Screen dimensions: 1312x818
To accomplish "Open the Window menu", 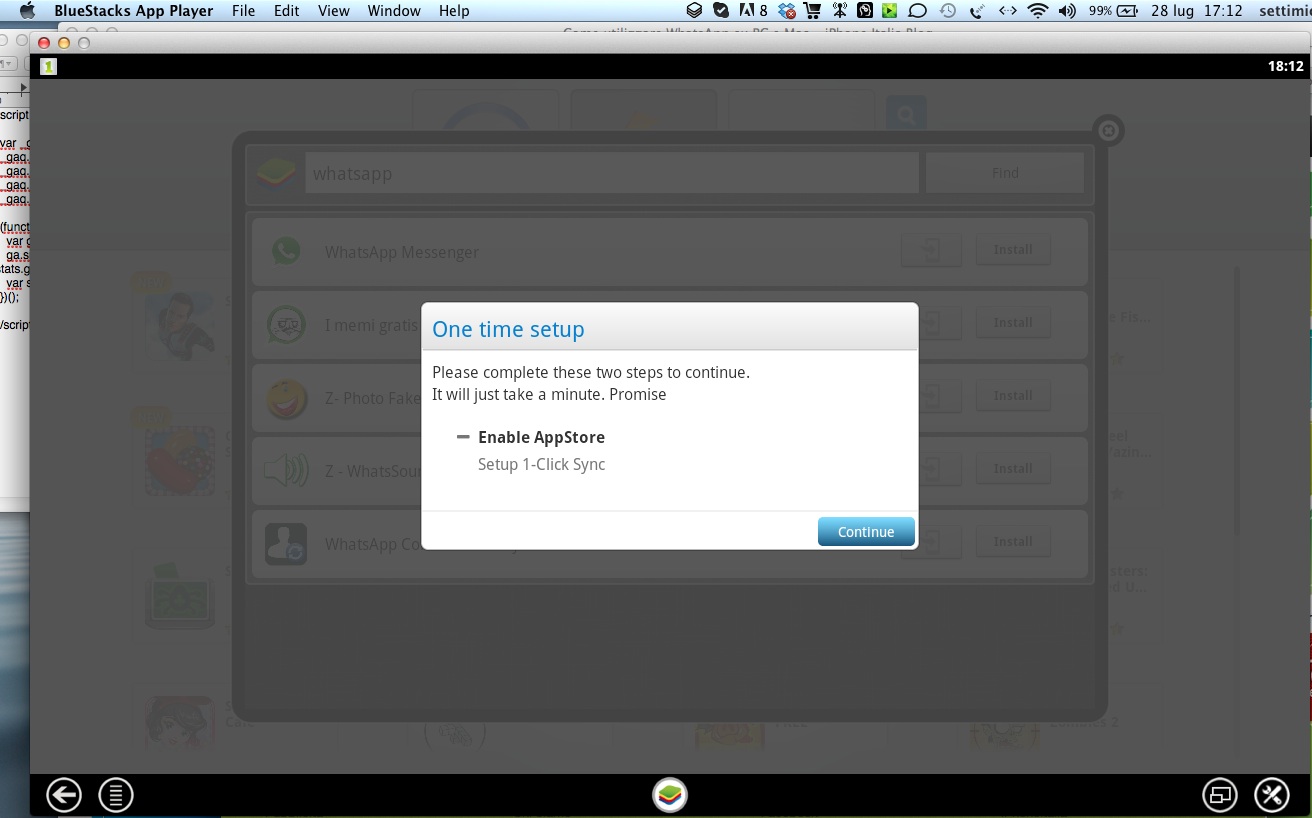I will (x=394, y=11).
